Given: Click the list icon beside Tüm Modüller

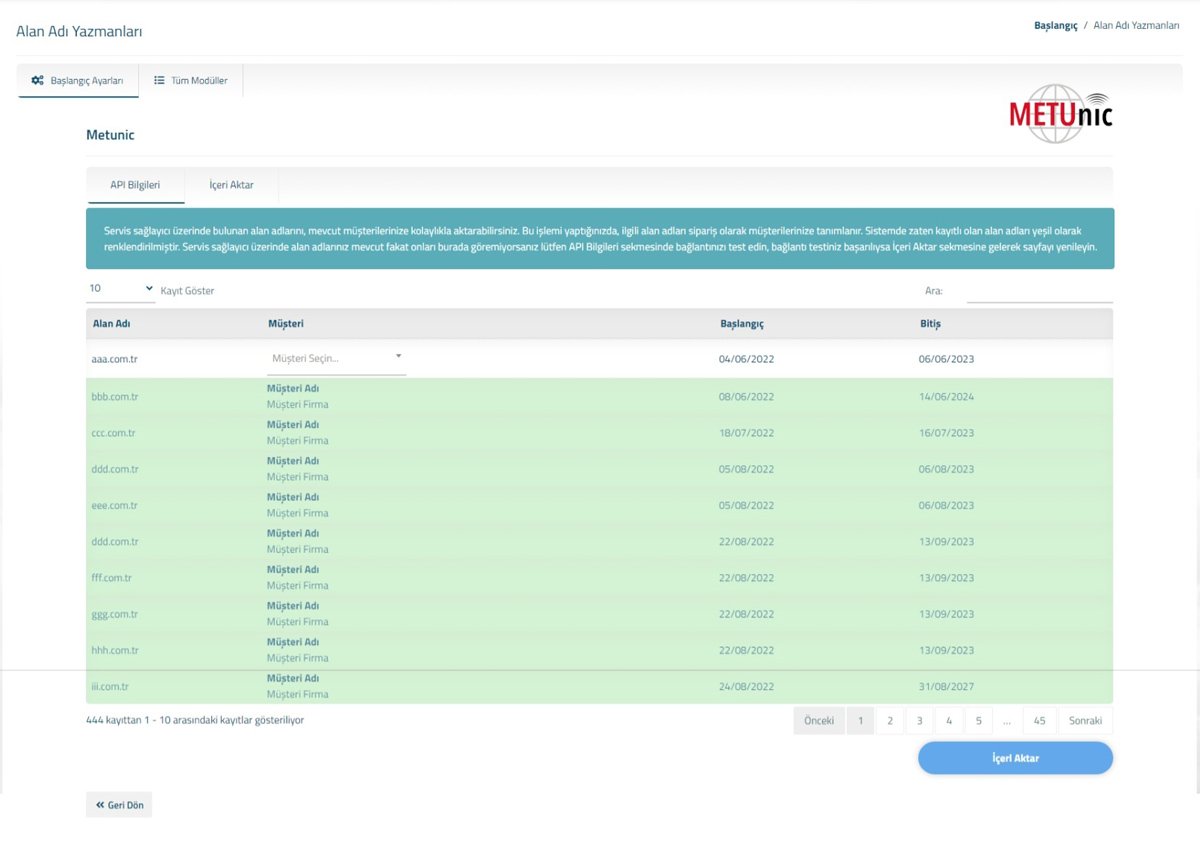Looking at the screenshot, I should tap(159, 80).
